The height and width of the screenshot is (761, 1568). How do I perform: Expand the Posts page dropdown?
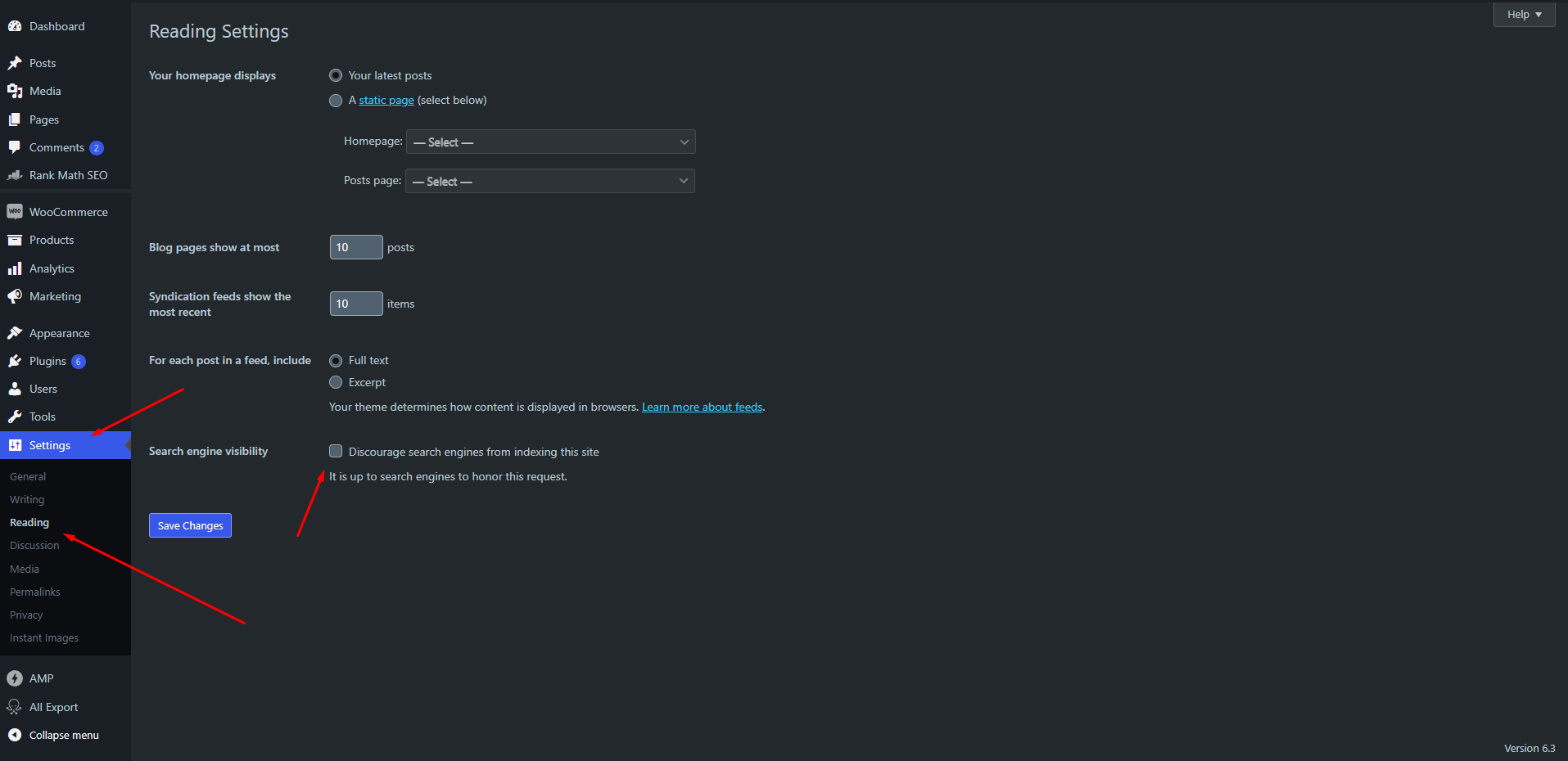tap(549, 182)
